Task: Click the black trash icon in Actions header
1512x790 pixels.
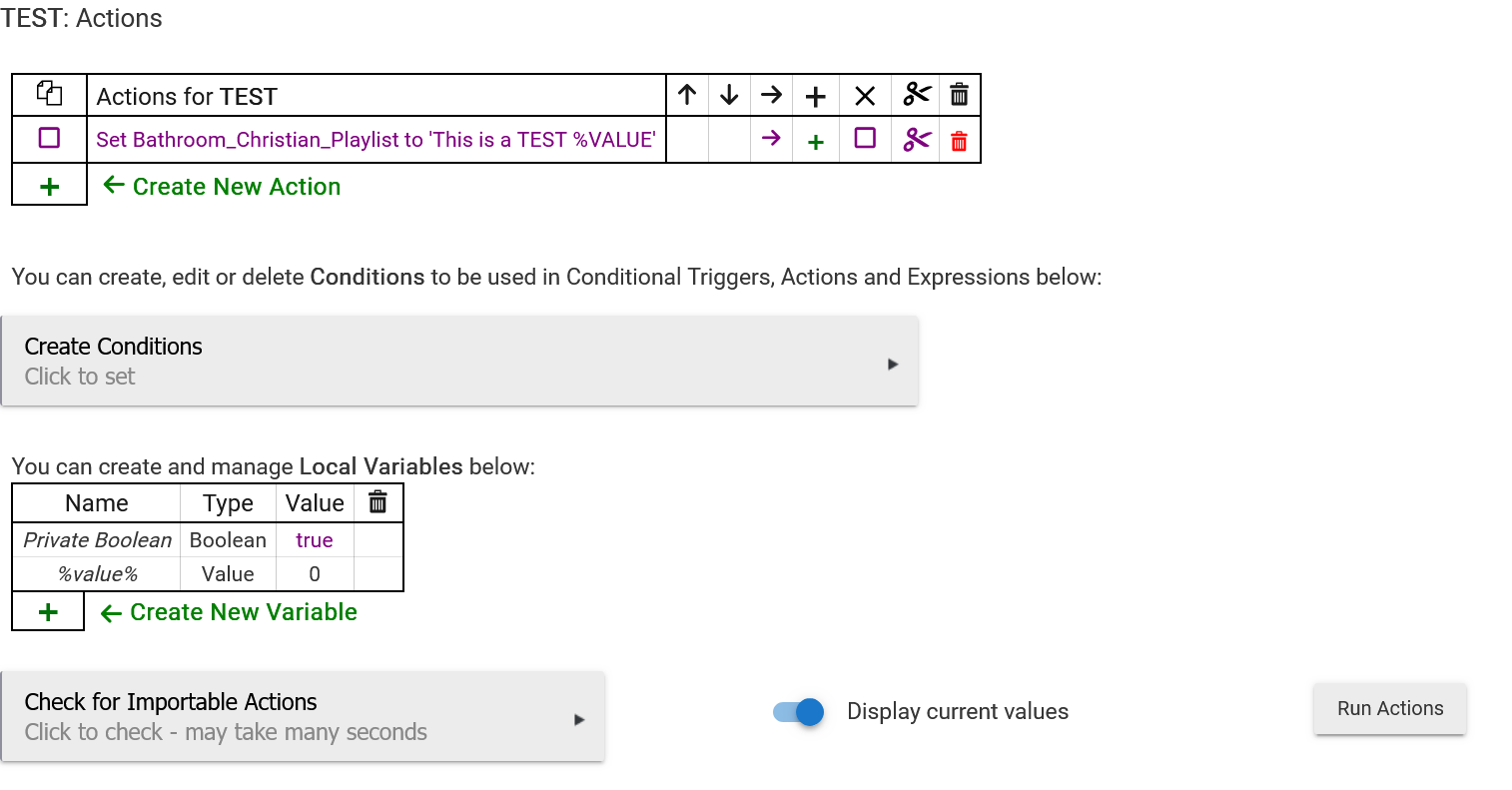Action: (959, 95)
